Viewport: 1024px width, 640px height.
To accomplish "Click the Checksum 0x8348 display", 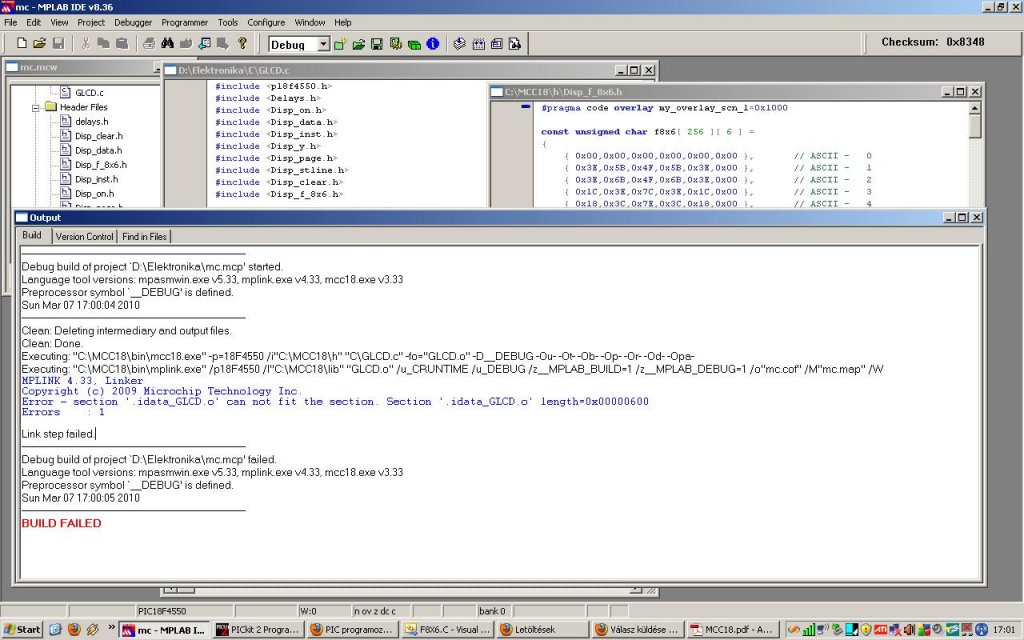I will click(x=933, y=42).
